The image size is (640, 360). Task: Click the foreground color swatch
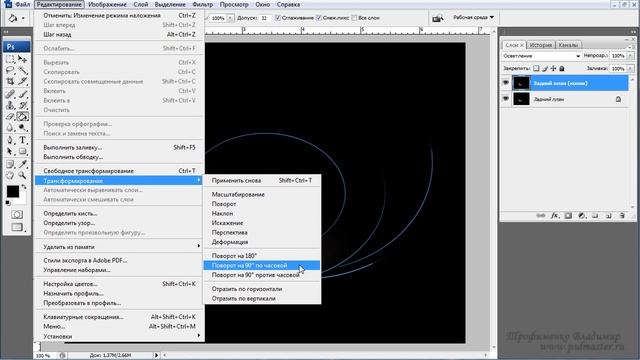point(12,191)
